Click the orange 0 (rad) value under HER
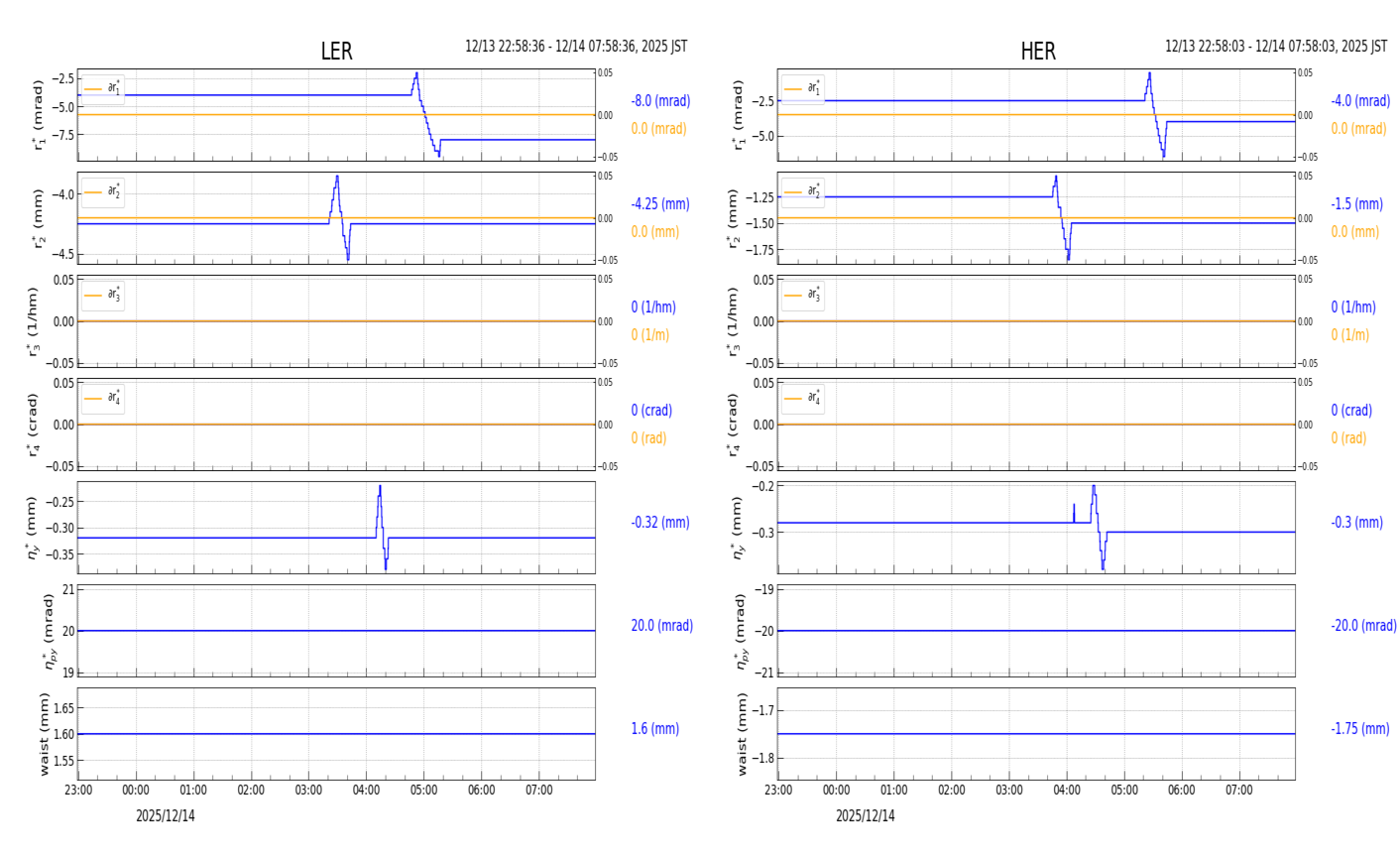This screenshot has width=1400, height=857. [x=1349, y=438]
